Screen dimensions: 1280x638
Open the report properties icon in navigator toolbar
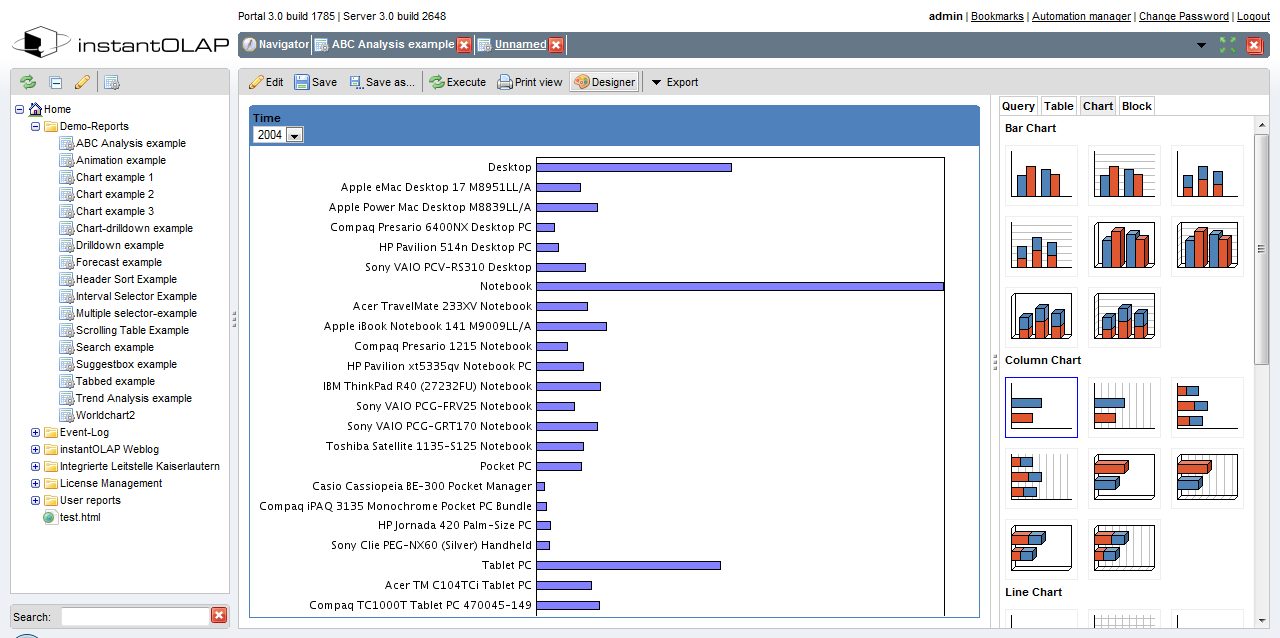(112, 83)
